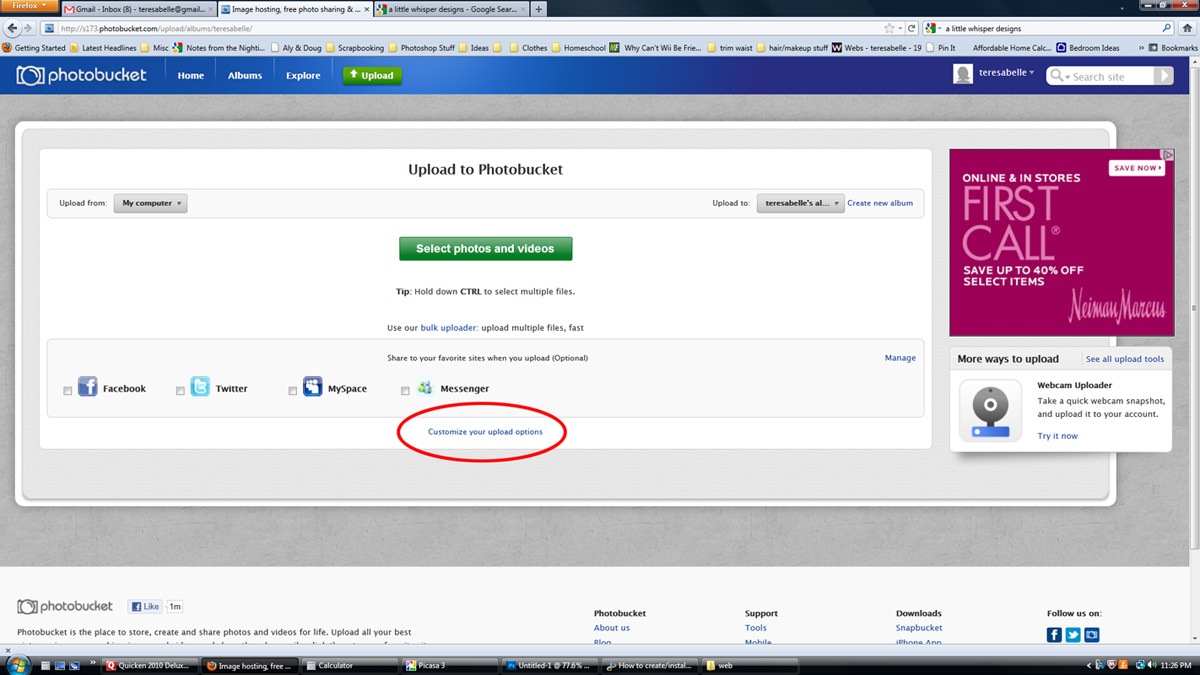Go to Photobucket Home nav item
This screenshot has height=675, width=1200.
pyautogui.click(x=191, y=75)
